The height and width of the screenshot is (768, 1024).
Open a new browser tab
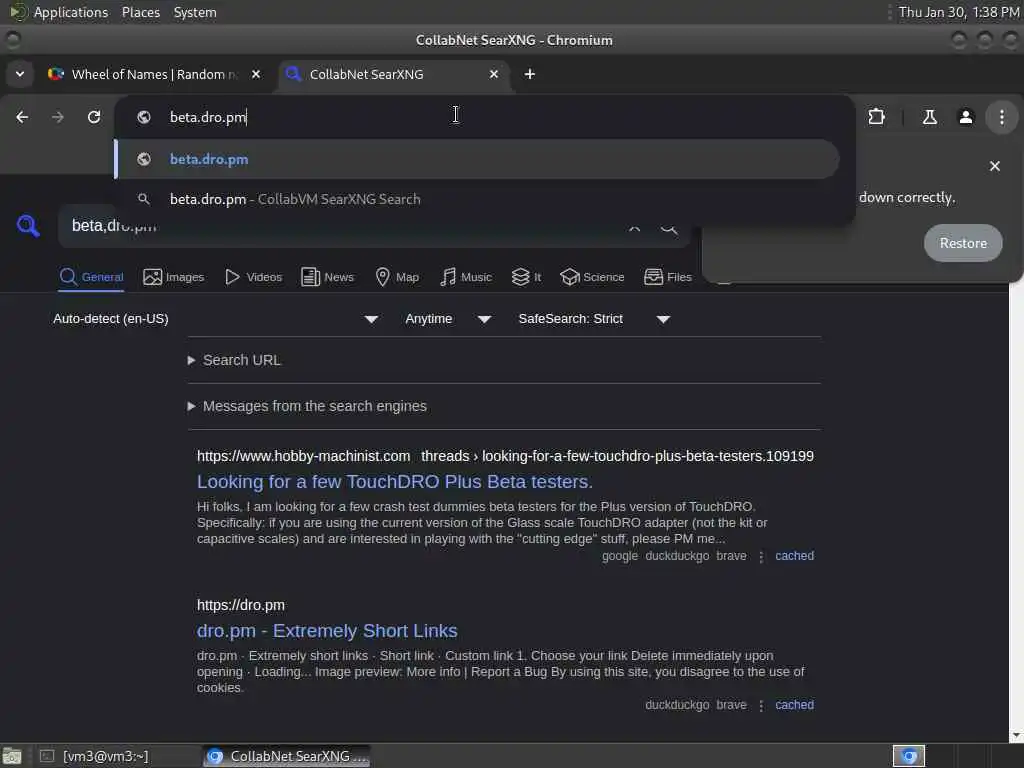point(530,74)
